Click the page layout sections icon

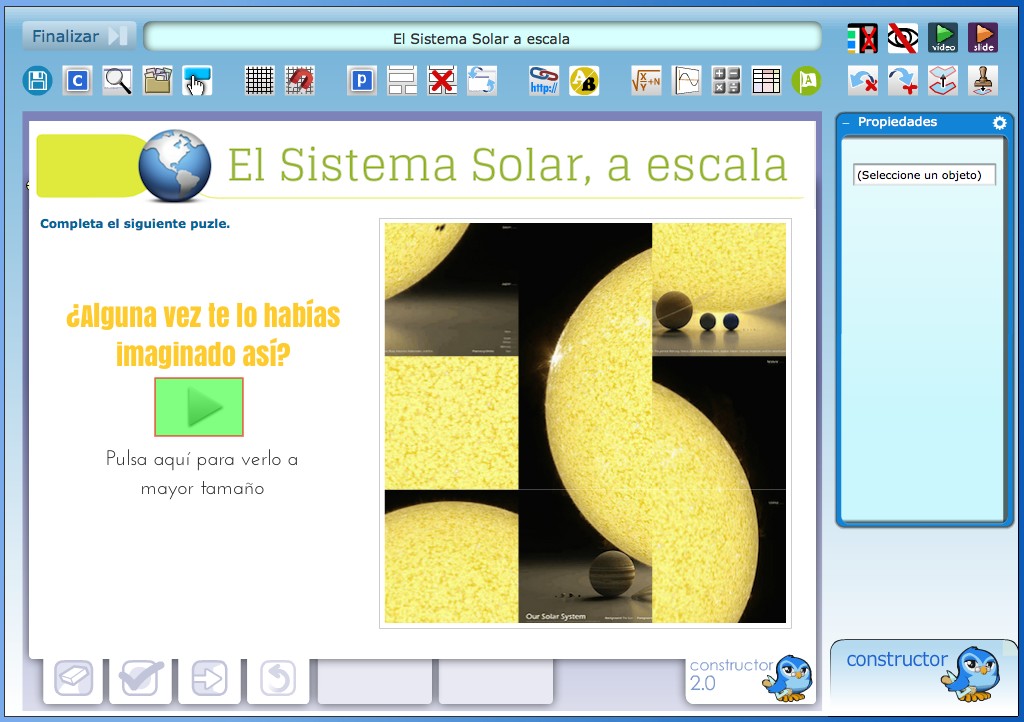402,81
